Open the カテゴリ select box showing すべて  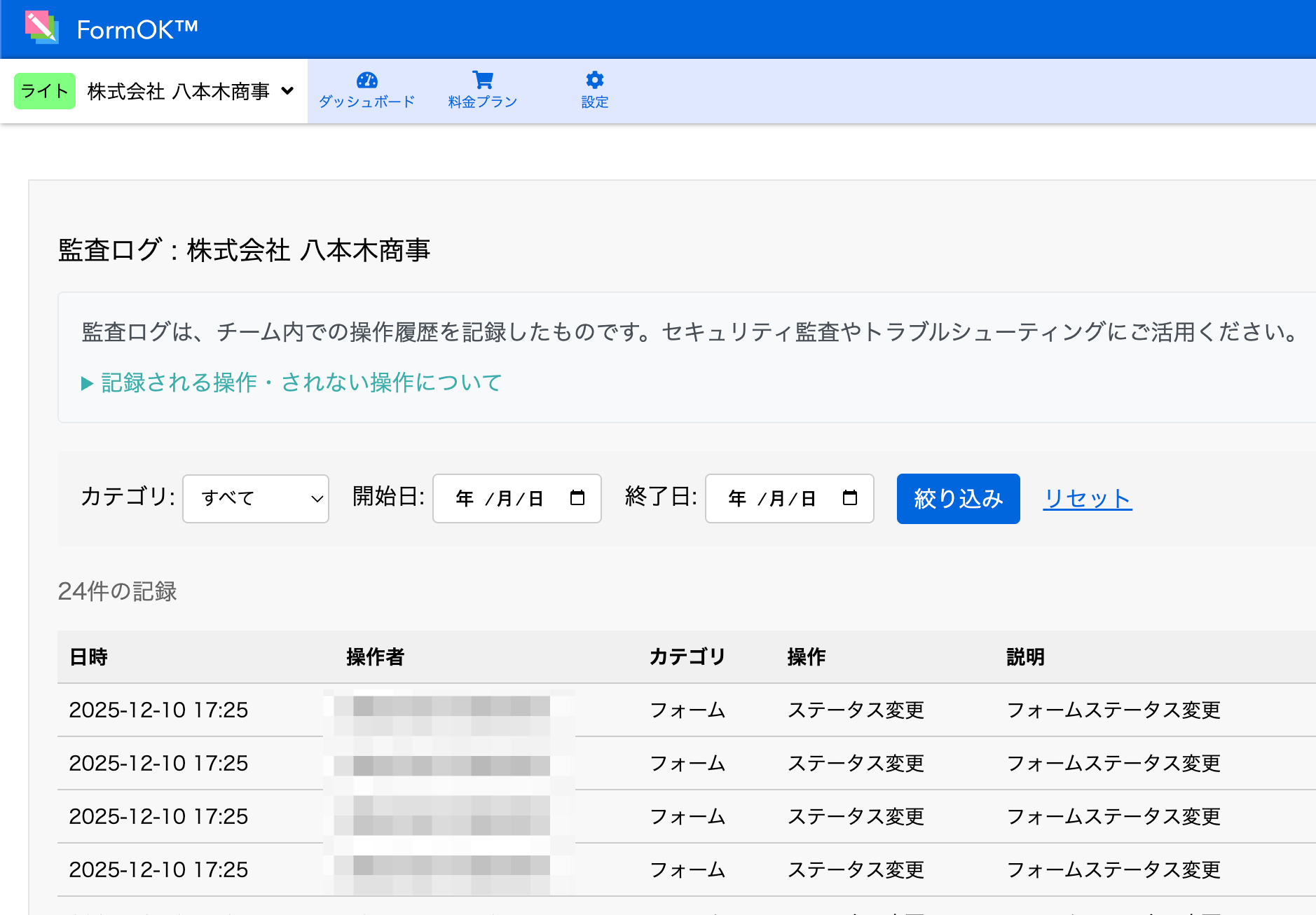pyautogui.click(x=256, y=499)
